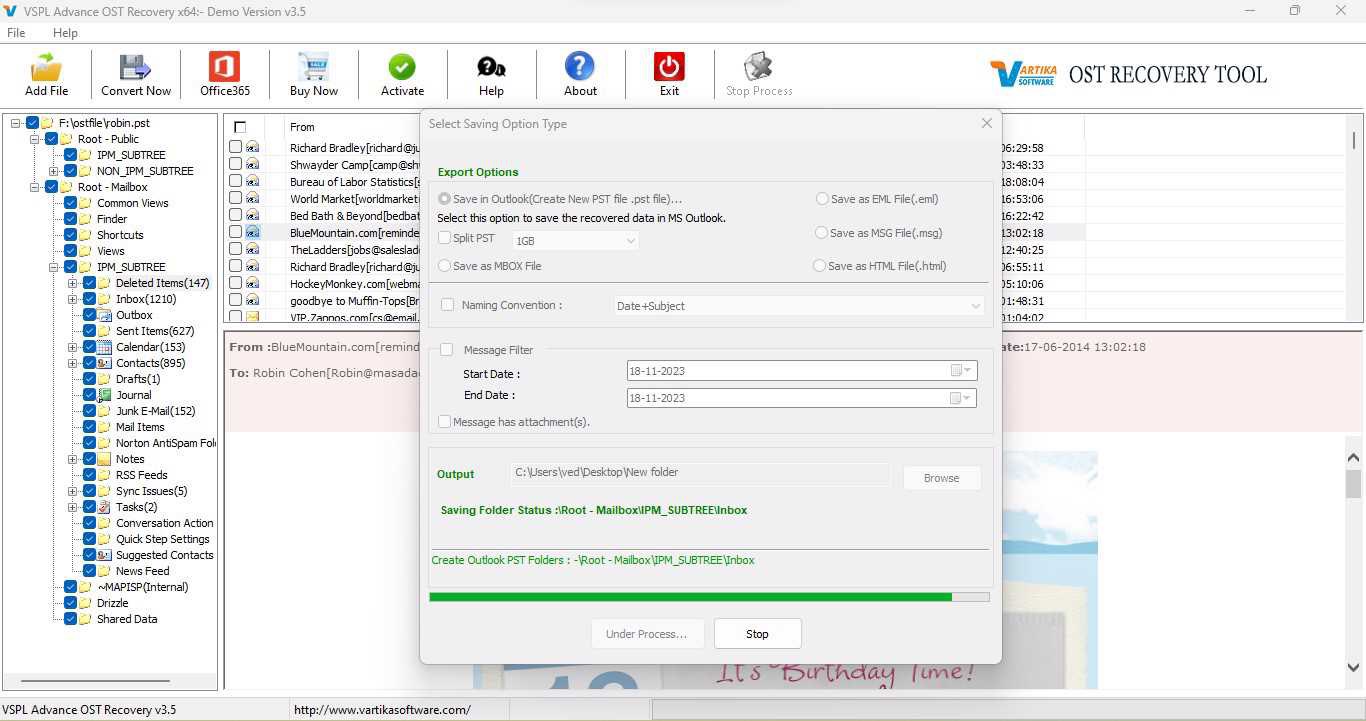This screenshot has height=721, width=1366.
Task: Select the Contacts(895) folder icon
Action: (104, 363)
